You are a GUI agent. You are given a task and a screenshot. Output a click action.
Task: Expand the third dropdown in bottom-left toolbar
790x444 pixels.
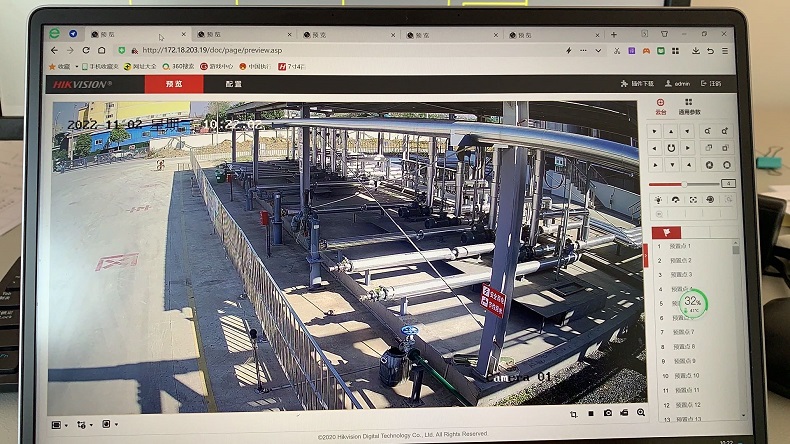[x=109, y=424]
